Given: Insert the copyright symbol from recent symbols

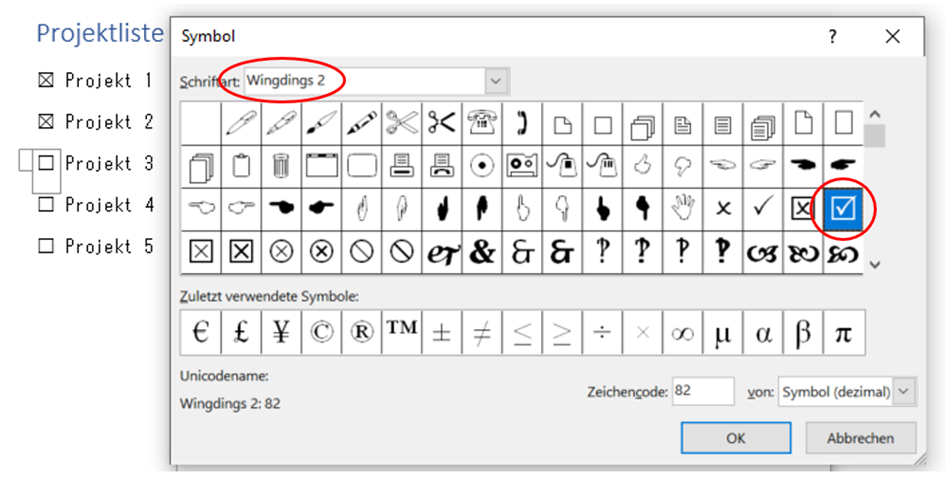Looking at the screenshot, I should click(x=321, y=333).
